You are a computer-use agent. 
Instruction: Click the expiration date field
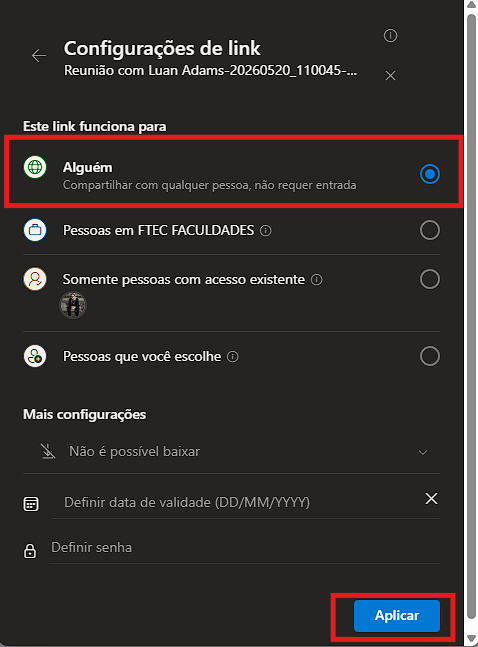pyautogui.click(x=236, y=502)
